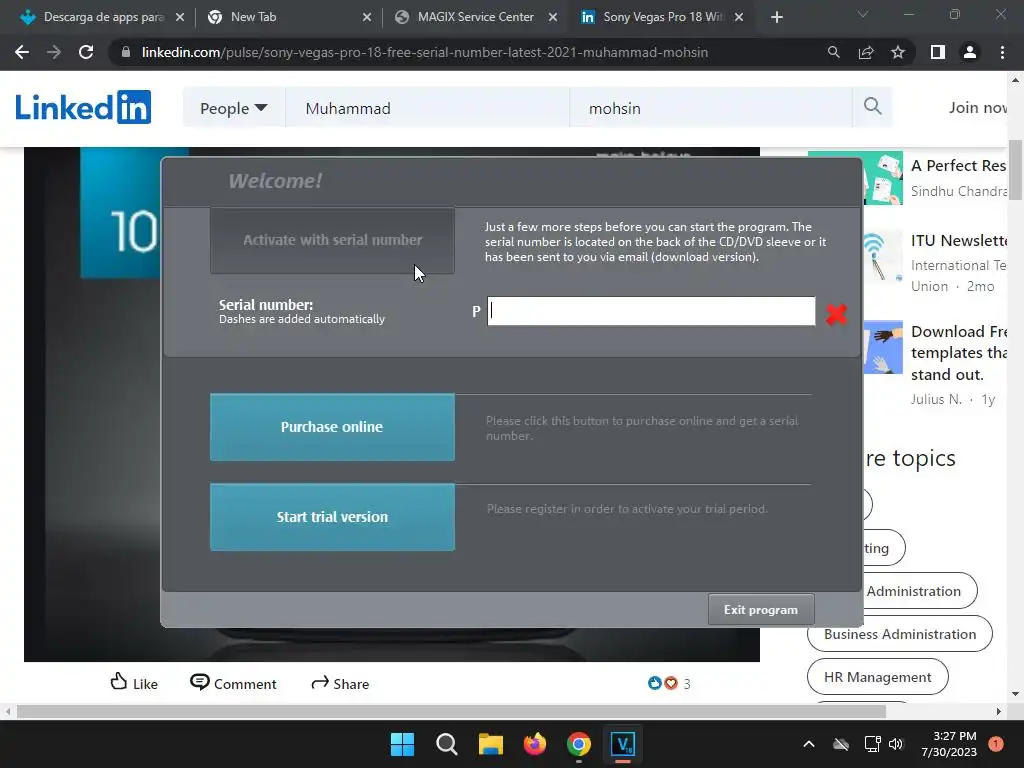Click the reactions icons under the article

click(x=663, y=683)
